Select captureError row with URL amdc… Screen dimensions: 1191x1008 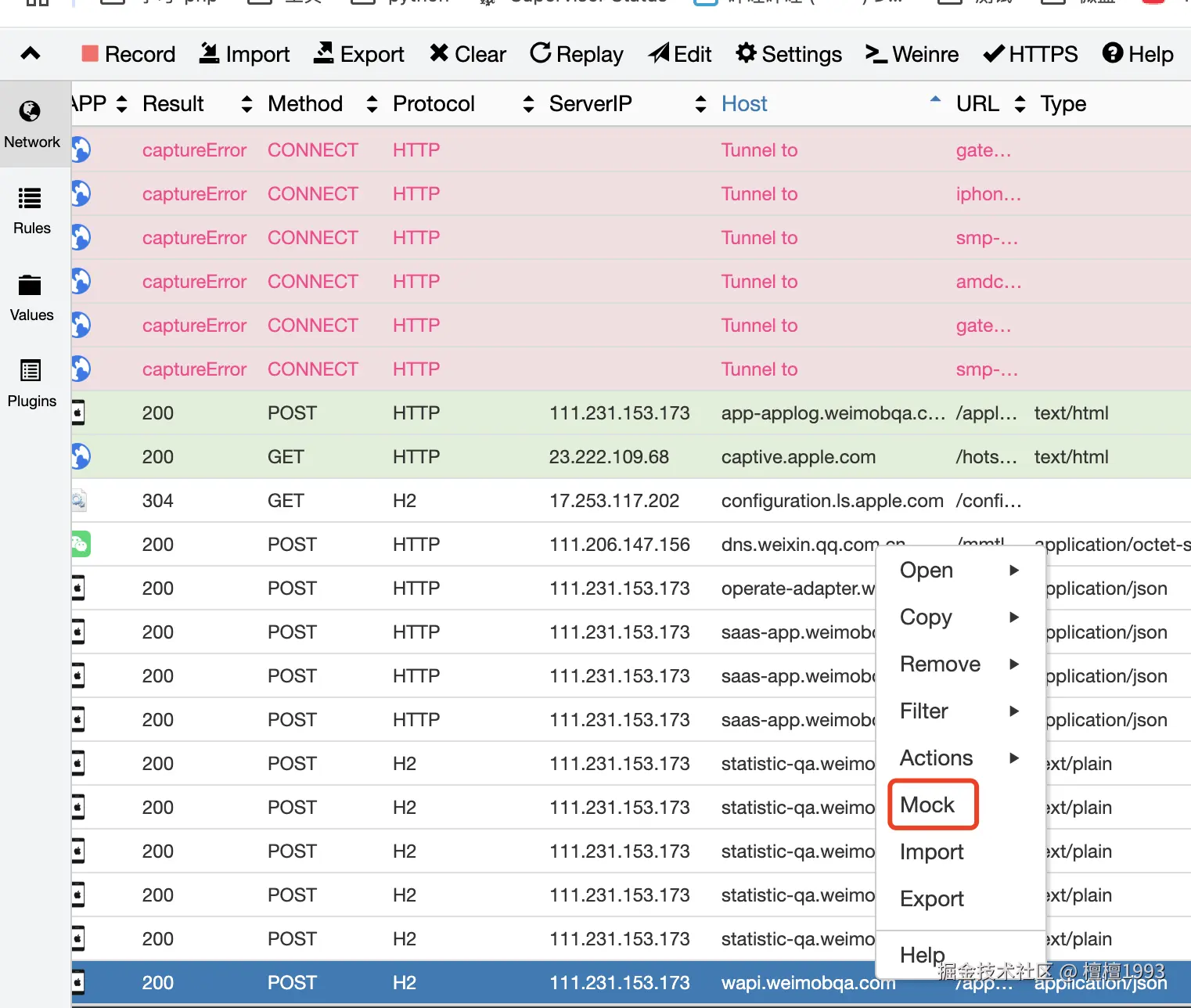coord(631,281)
